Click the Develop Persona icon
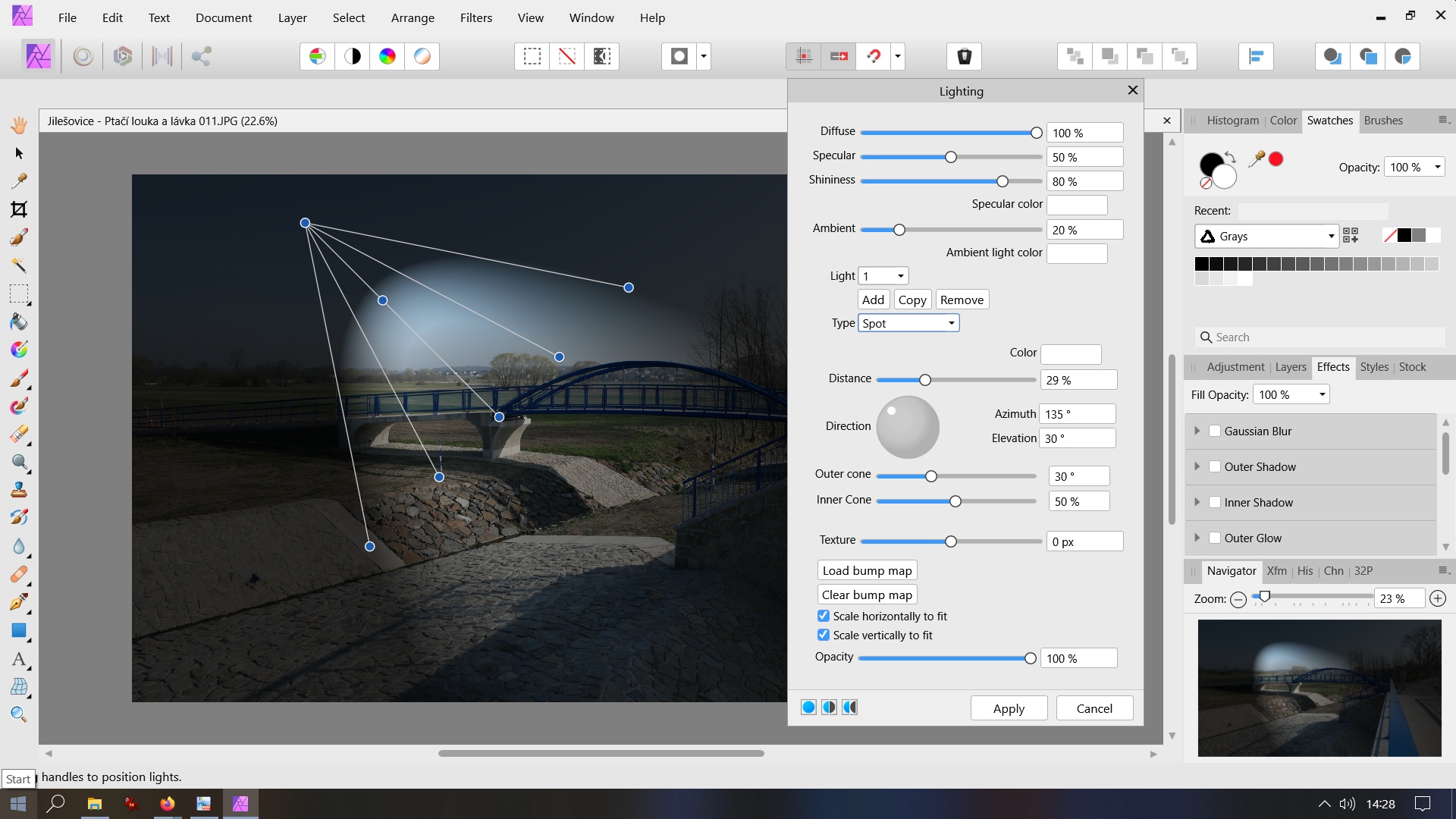The width and height of the screenshot is (1456, 819). point(123,56)
